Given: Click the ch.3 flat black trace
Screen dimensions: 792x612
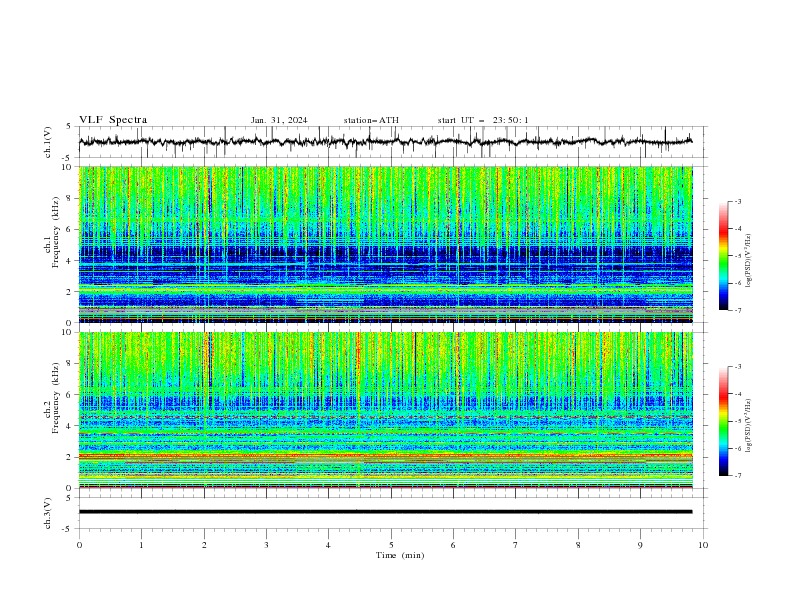Looking at the screenshot, I should 386,512.
